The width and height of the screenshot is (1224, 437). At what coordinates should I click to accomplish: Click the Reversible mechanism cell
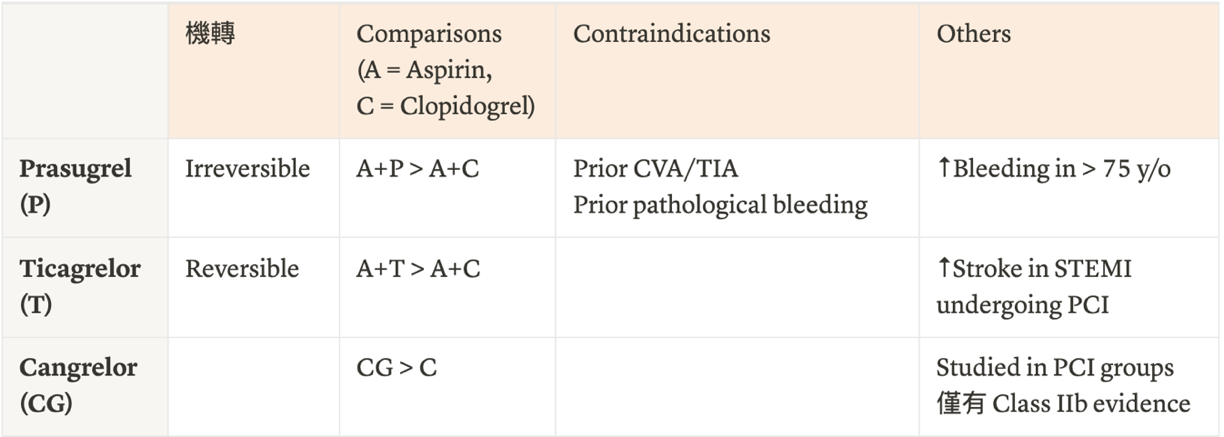254,287
